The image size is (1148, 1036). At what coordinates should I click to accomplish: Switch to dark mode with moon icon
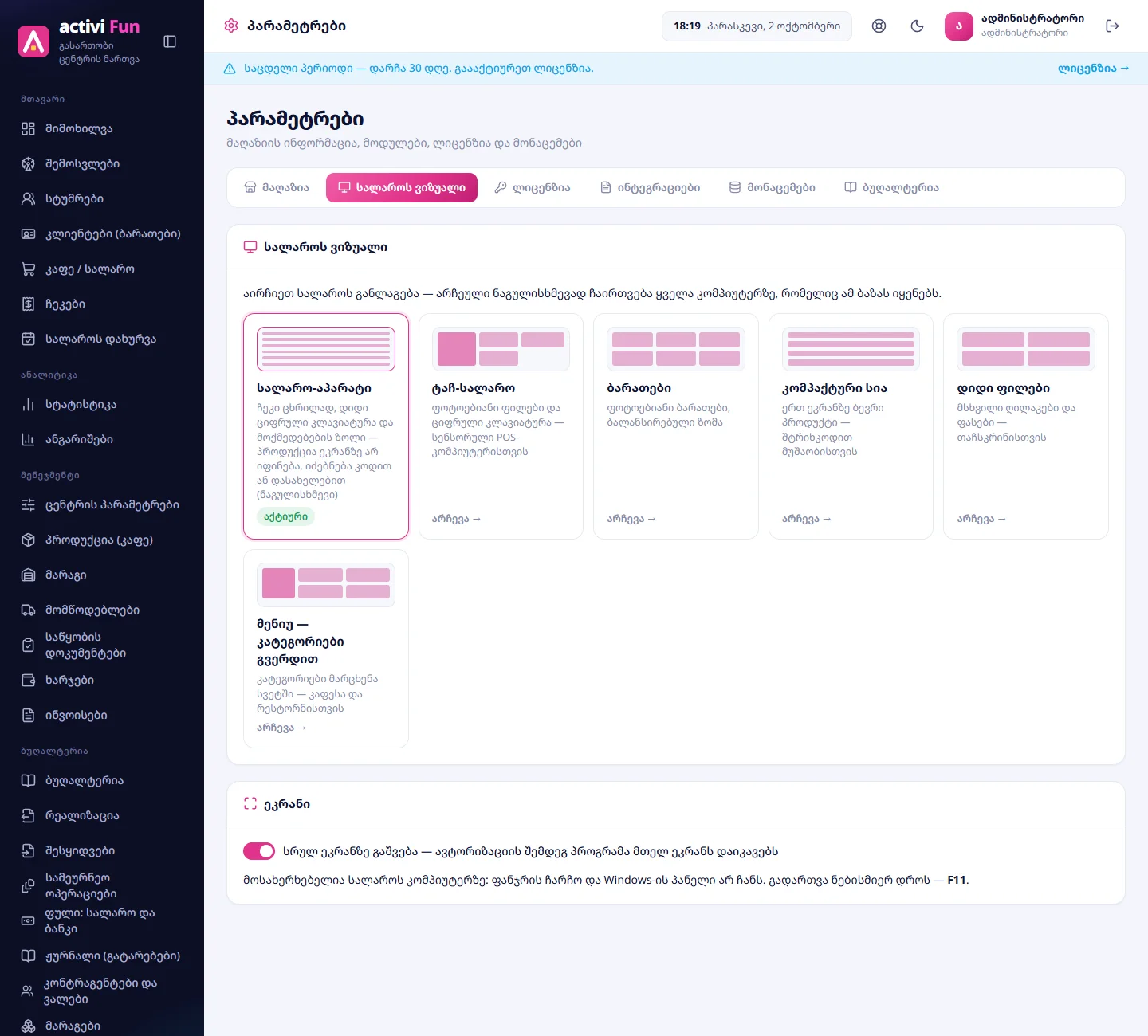(917, 26)
